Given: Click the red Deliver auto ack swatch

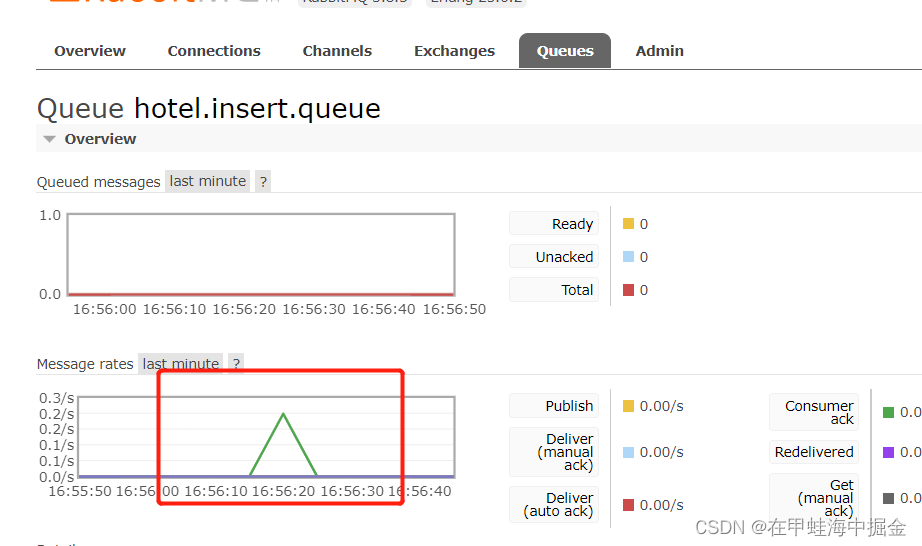Looking at the screenshot, I should point(629,505).
